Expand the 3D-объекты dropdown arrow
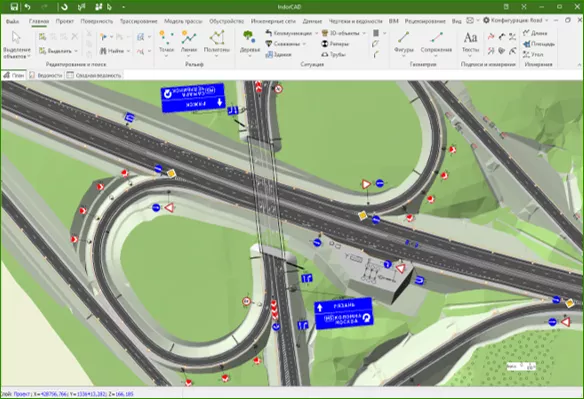Viewport: 584px width, 399px height. (364, 33)
